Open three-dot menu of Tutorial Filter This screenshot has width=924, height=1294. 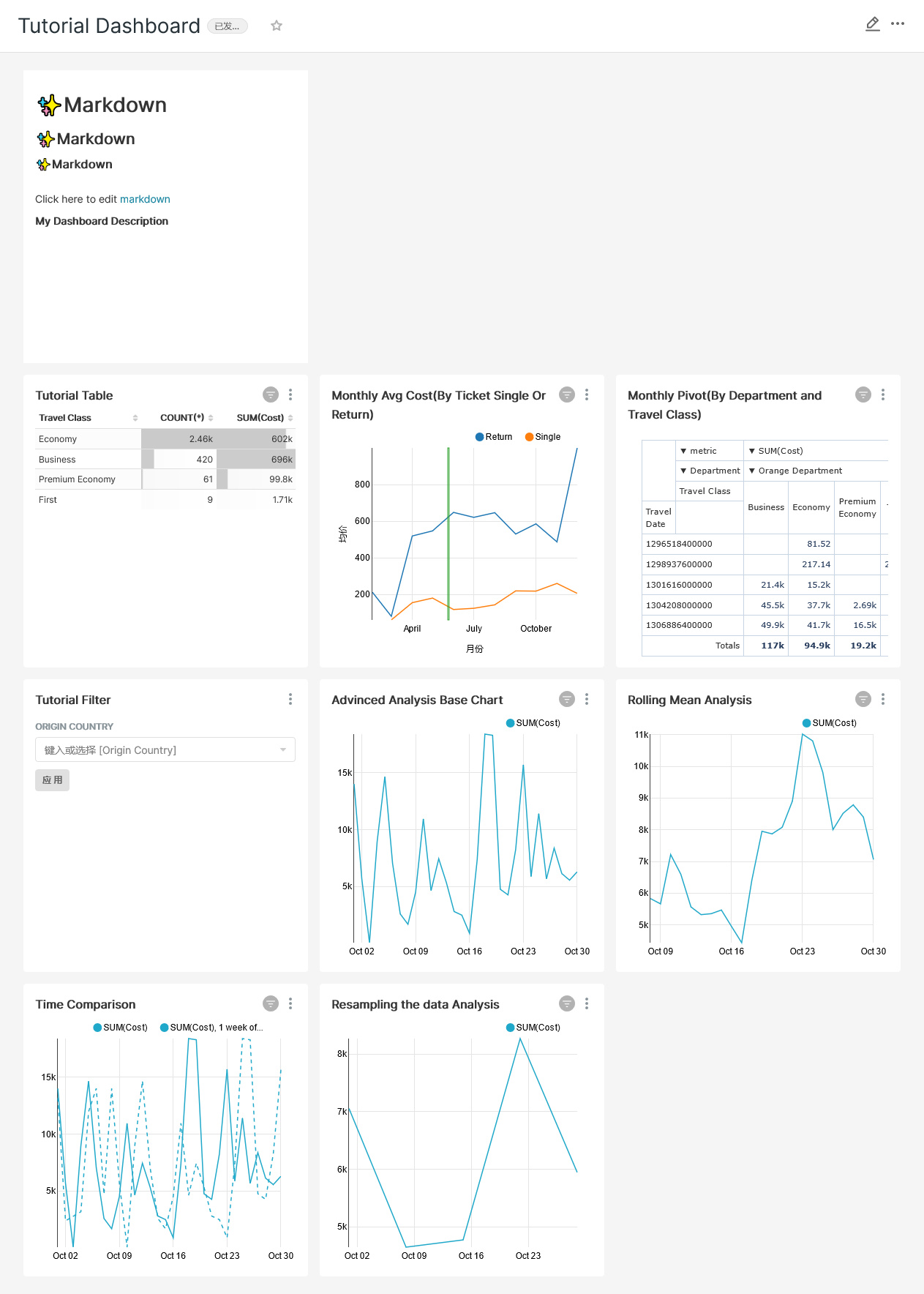pyautogui.click(x=290, y=699)
